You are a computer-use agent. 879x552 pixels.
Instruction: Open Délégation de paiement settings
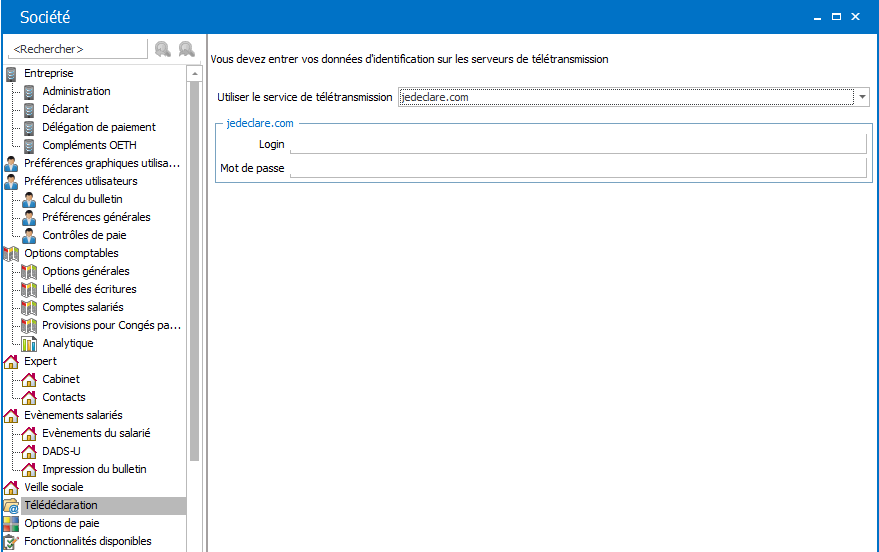click(x=99, y=127)
